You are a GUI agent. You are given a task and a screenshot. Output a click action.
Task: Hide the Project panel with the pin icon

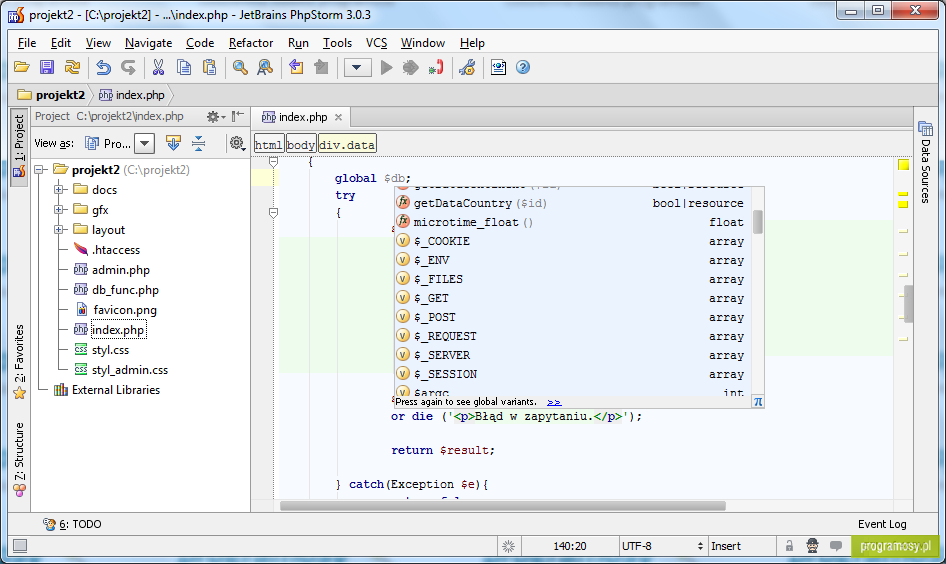(238, 116)
